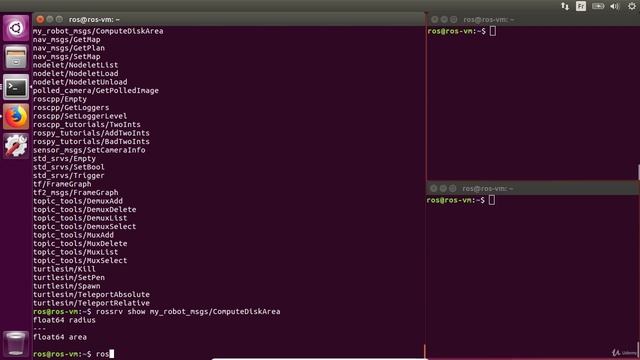
Task: Click the 'topic_tools/MuxAdd' line
Action: click(73, 235)
